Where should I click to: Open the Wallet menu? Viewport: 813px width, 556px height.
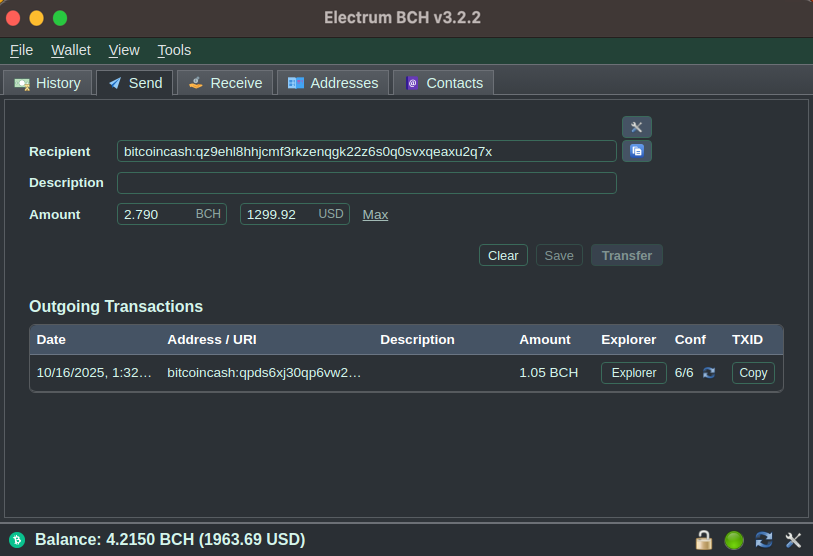[x=71, y=50]
